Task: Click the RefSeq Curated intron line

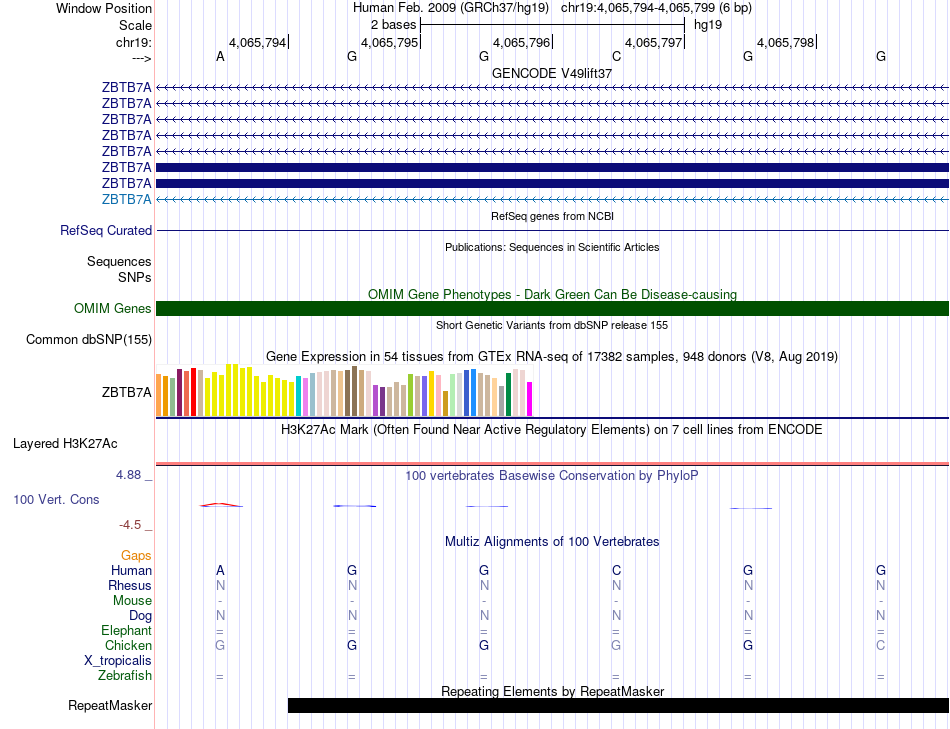Action: pyautogui.click(x=552, y=230)
